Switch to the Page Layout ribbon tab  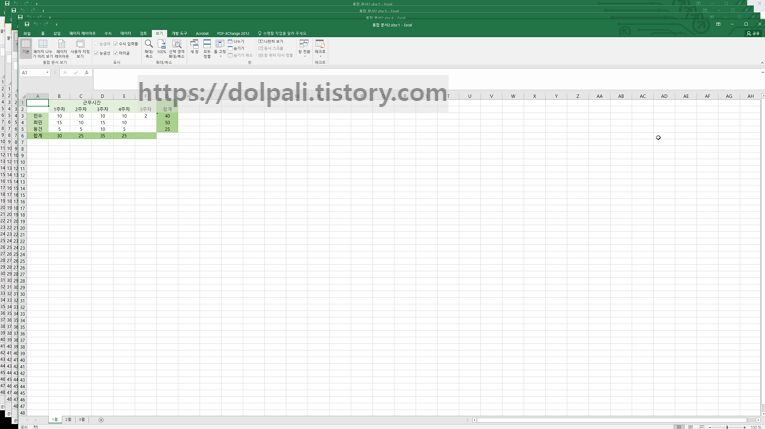[82, 33]
